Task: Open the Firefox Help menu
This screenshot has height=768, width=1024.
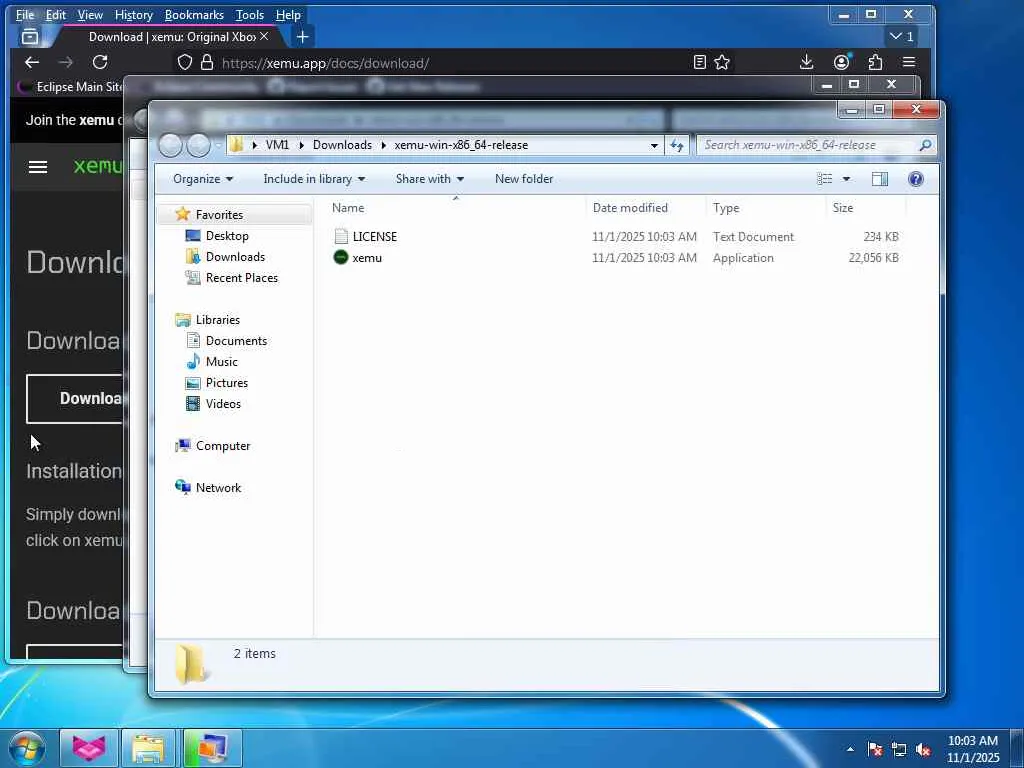Action: point(288,14)
